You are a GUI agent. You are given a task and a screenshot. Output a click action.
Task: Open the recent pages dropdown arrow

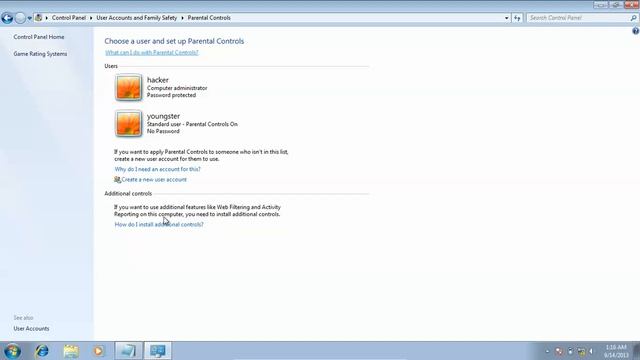coord(29,18)
